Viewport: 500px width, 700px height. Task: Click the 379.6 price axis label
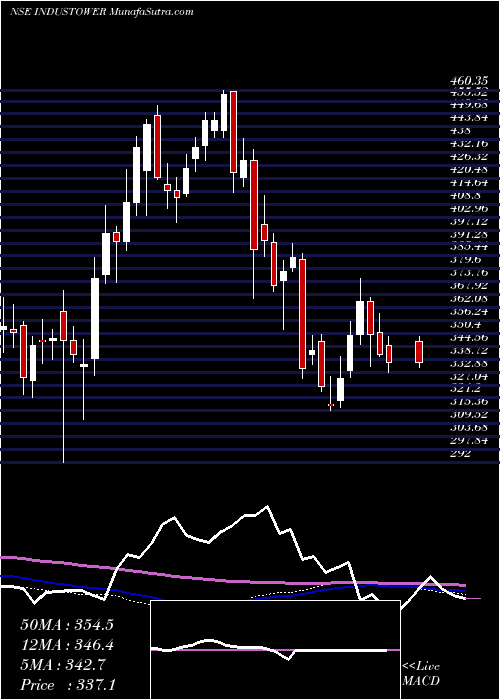(x=466, y=260)
